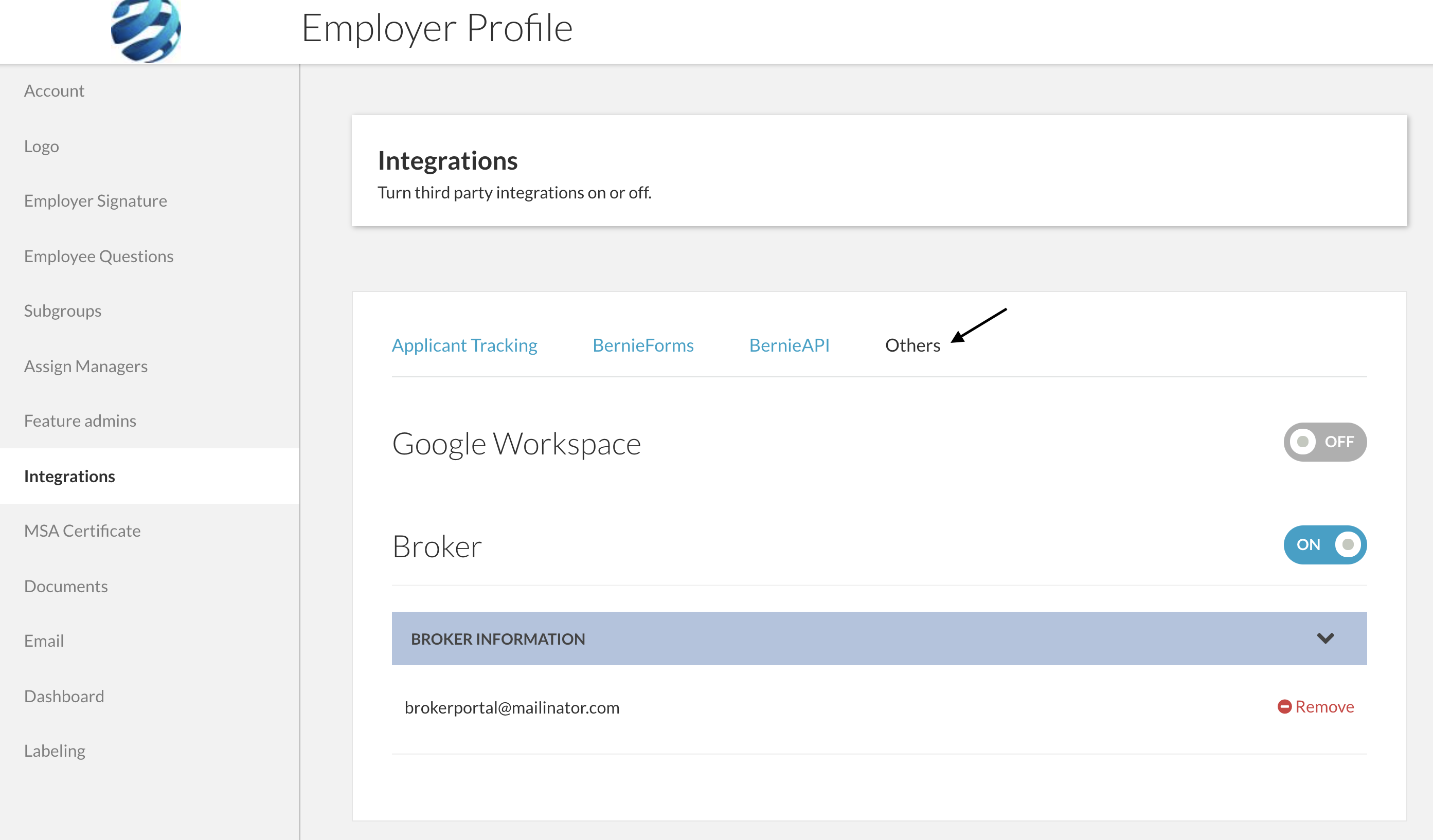Open MSA Certificate page
This screenshot has width=1433, height=840.
click(82, 531)
